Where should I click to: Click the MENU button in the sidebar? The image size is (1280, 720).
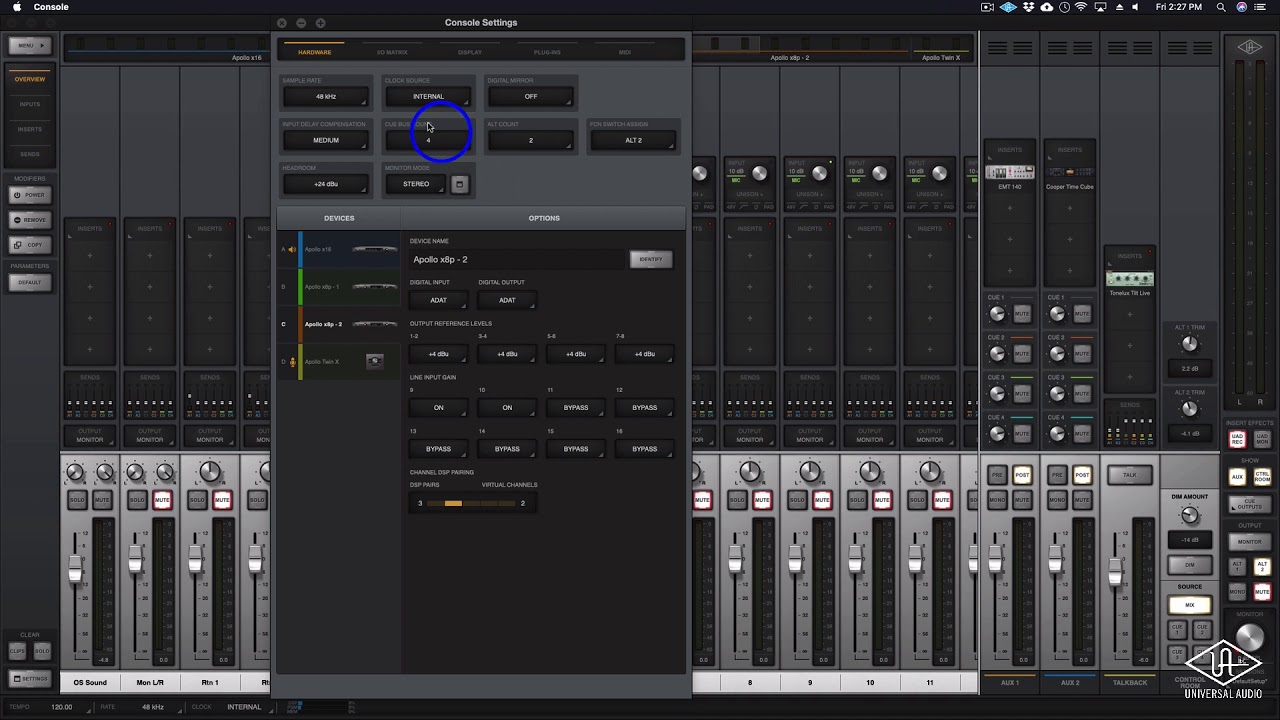pos(29,45)
